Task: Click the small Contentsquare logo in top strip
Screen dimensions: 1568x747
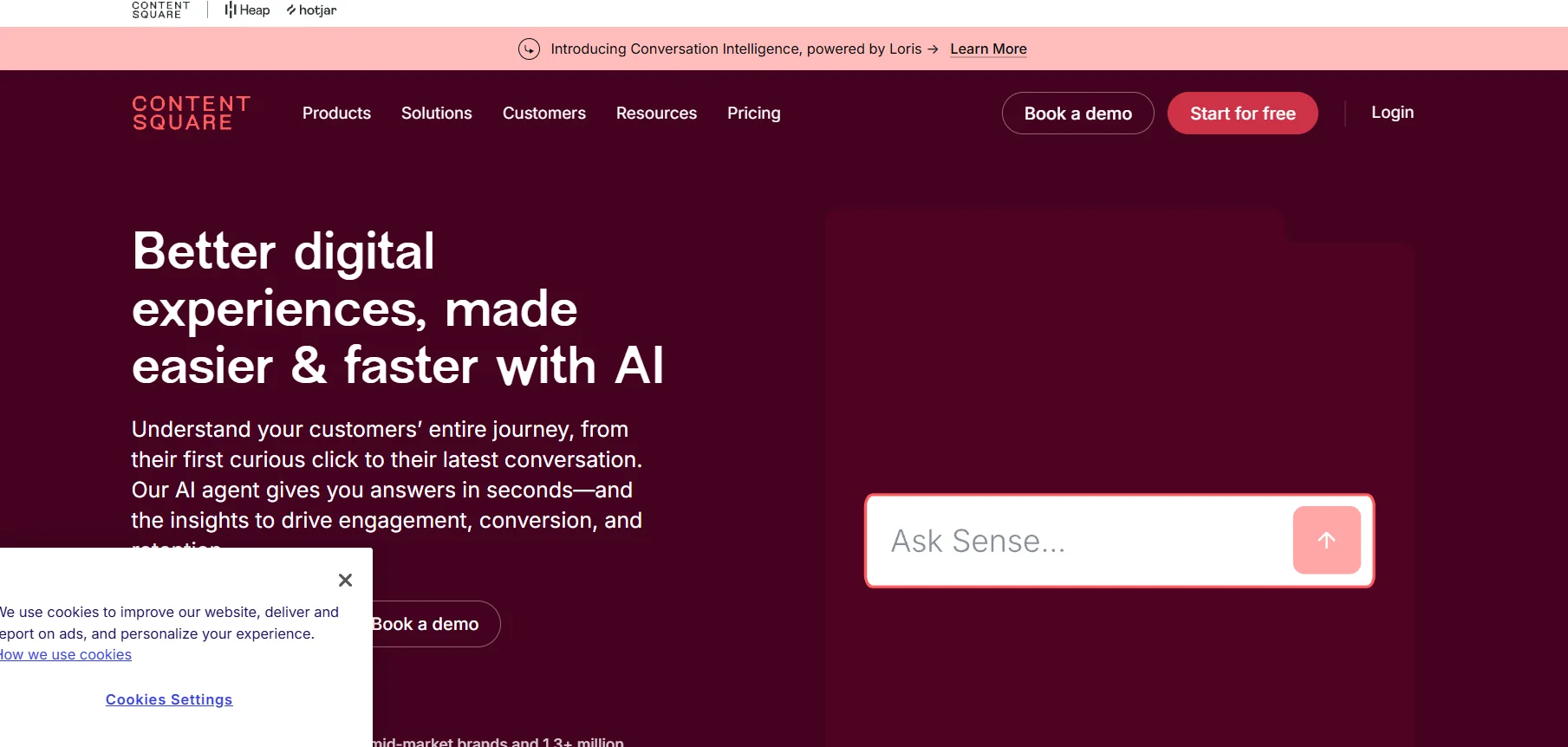Action: pos(160,10)
